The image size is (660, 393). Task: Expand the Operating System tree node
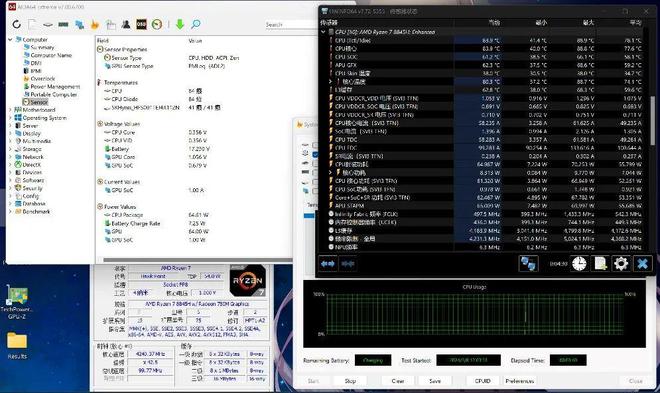click(11, 118)
